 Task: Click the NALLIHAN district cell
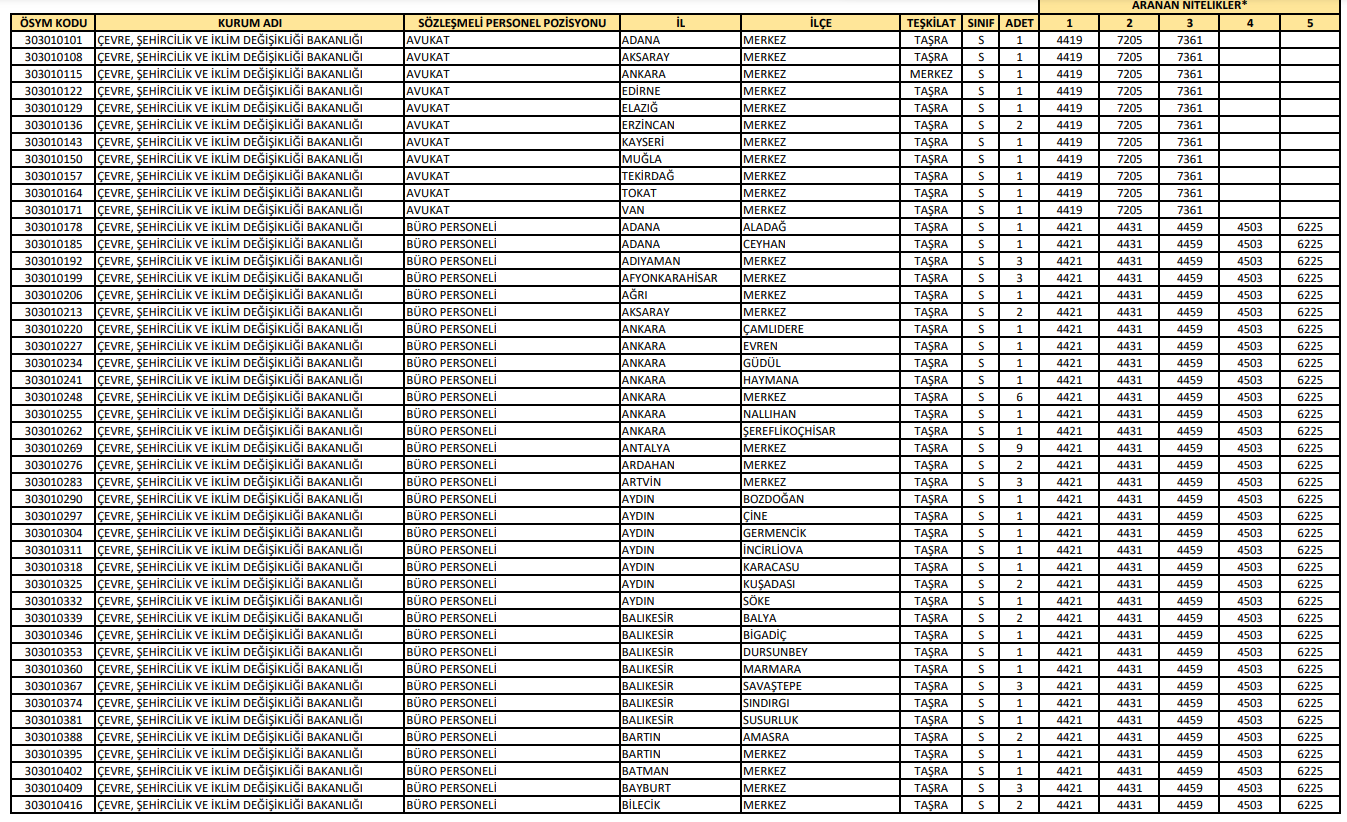820,414
